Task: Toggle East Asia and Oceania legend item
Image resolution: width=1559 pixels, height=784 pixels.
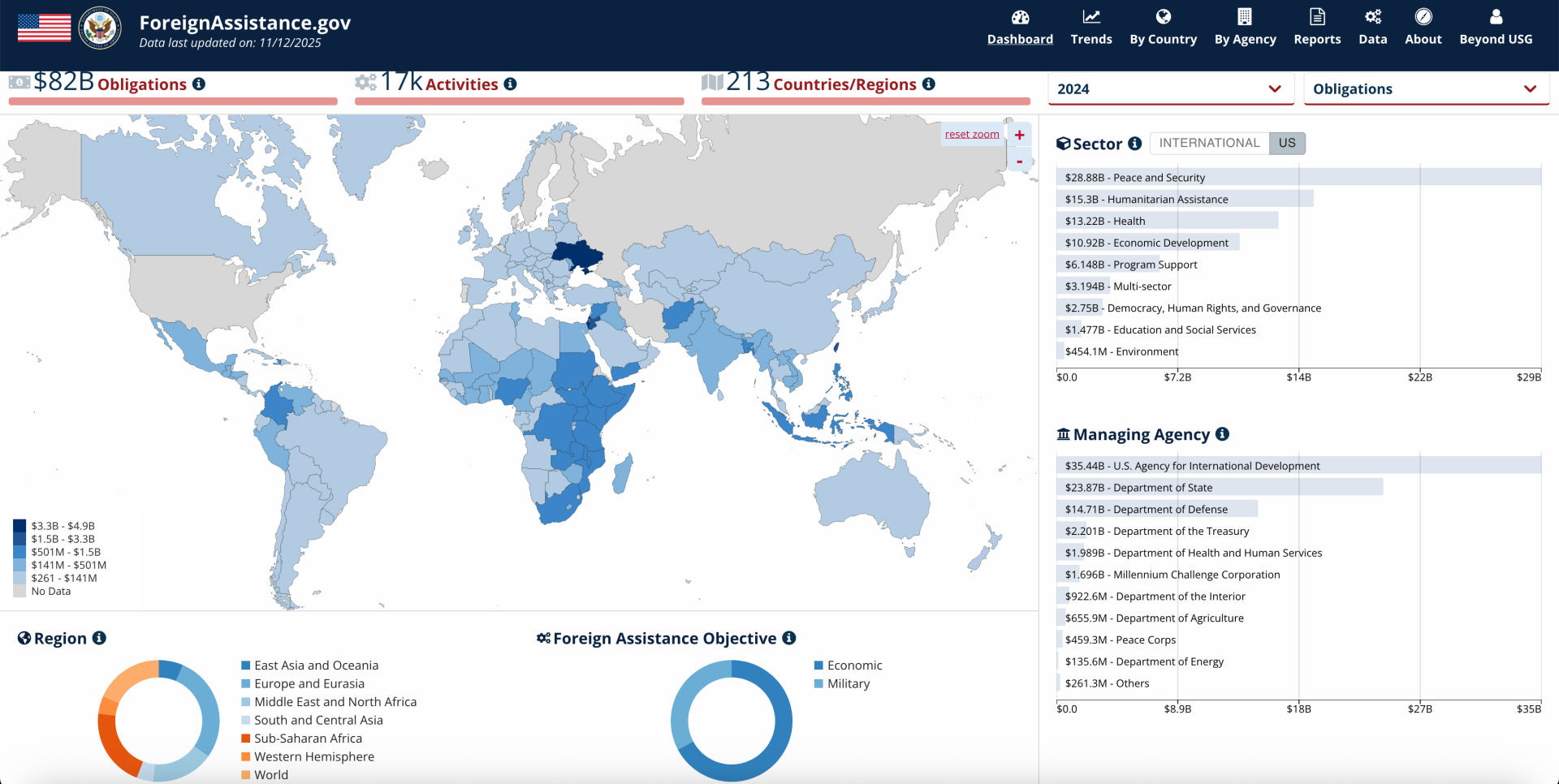Action: (x=315, y=666)
